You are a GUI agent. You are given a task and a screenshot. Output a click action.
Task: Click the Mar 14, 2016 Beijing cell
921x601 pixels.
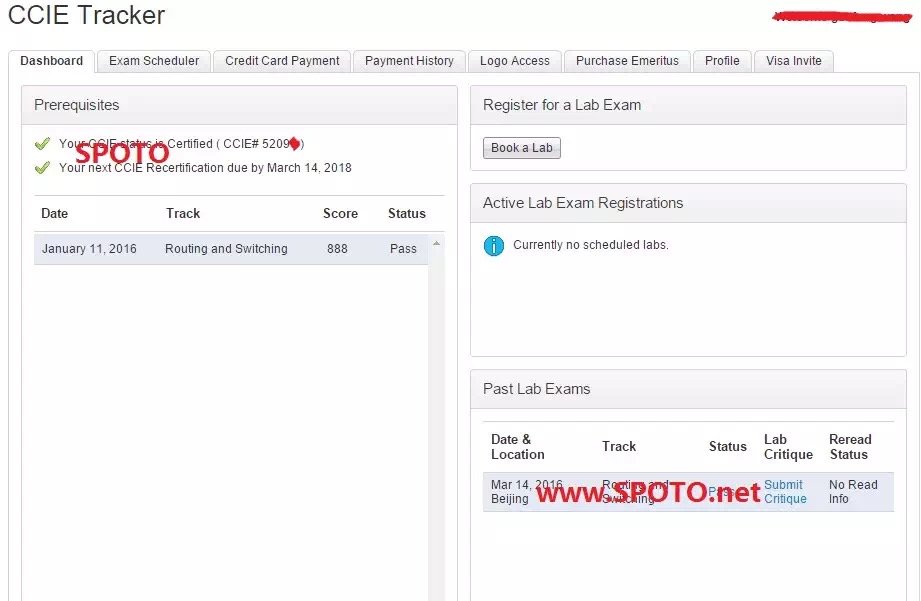[527, 492]
